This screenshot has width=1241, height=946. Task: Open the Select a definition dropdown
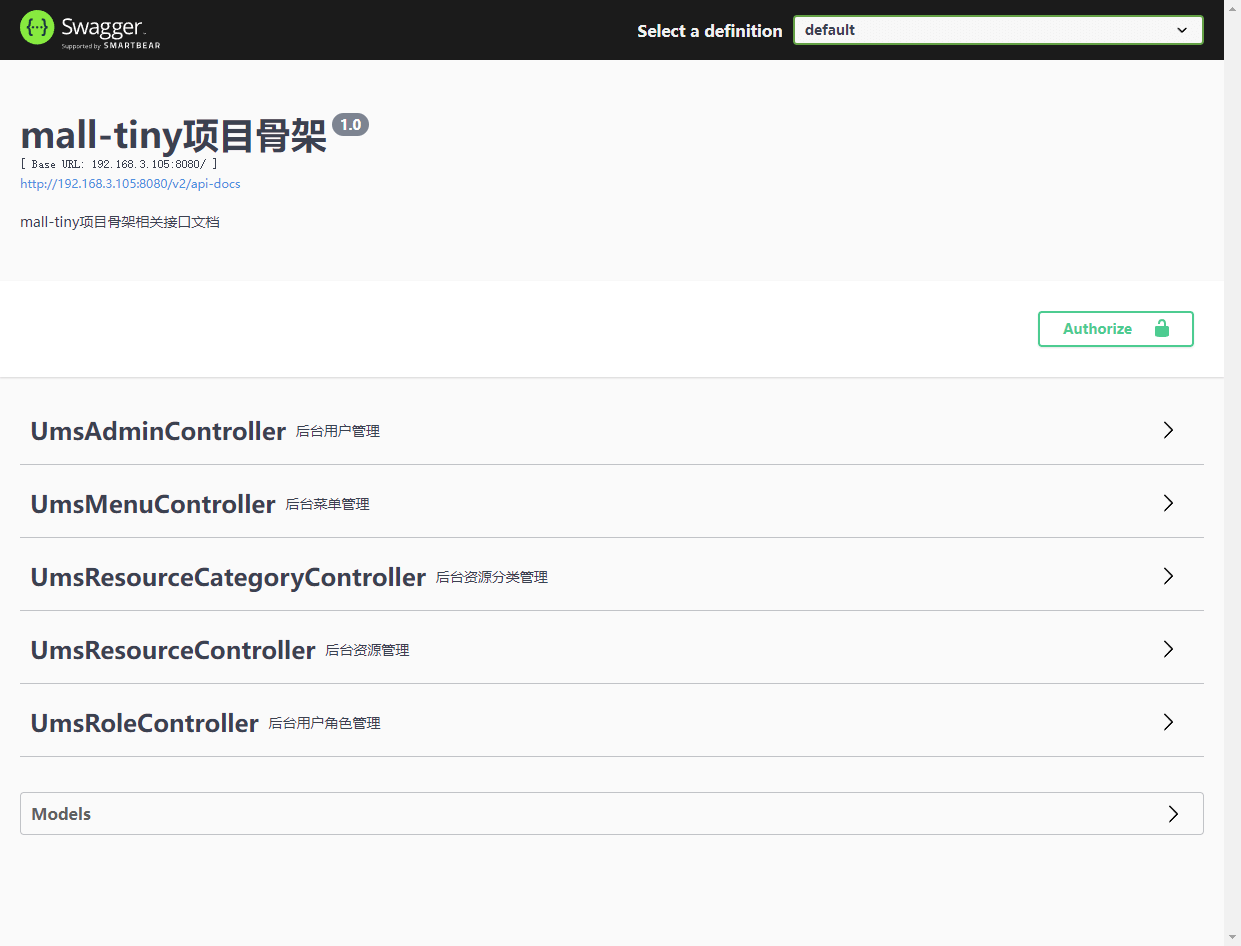(998, 30)
